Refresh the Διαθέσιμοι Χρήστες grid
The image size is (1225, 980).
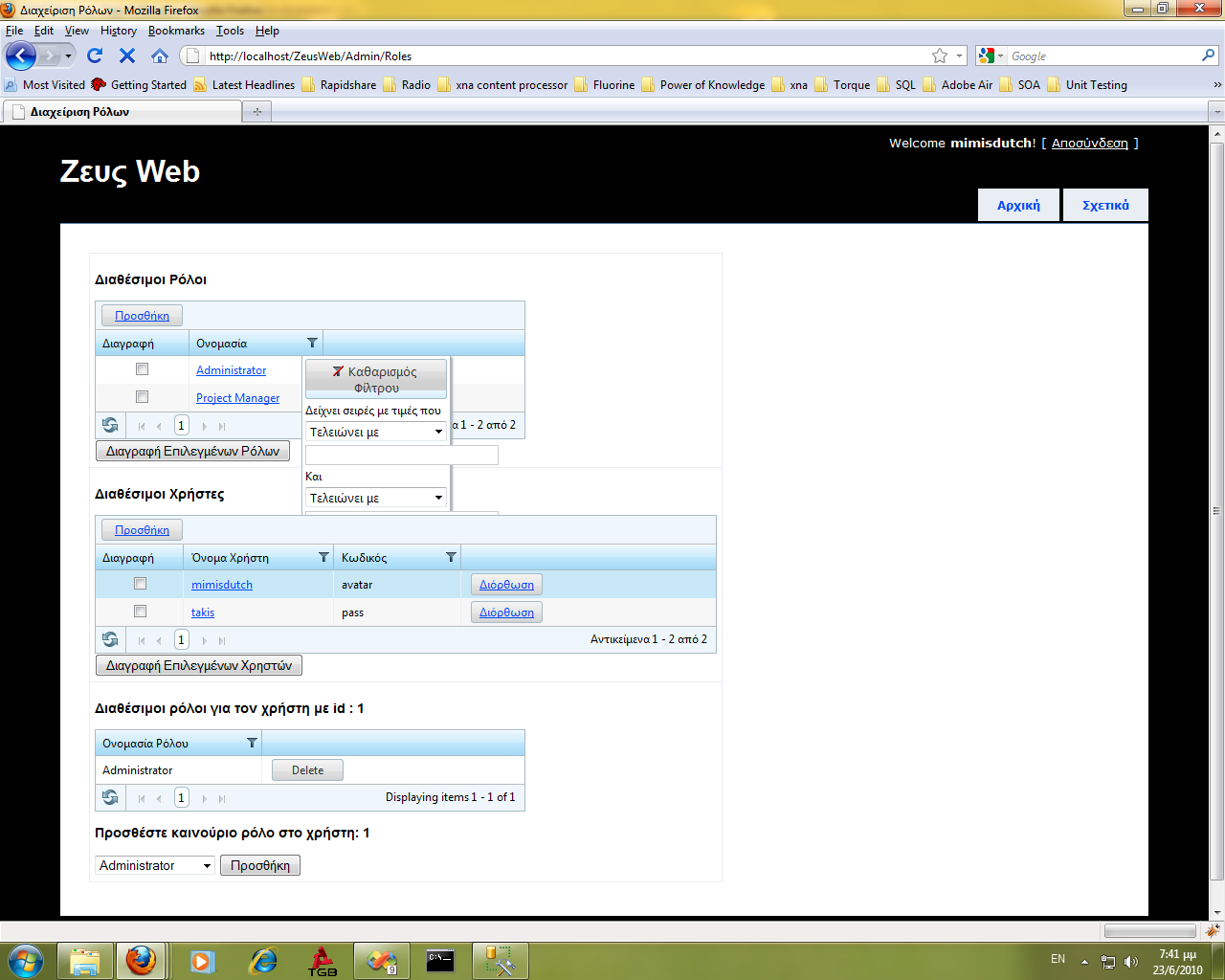pyautogui.click(x=110, y=639)
